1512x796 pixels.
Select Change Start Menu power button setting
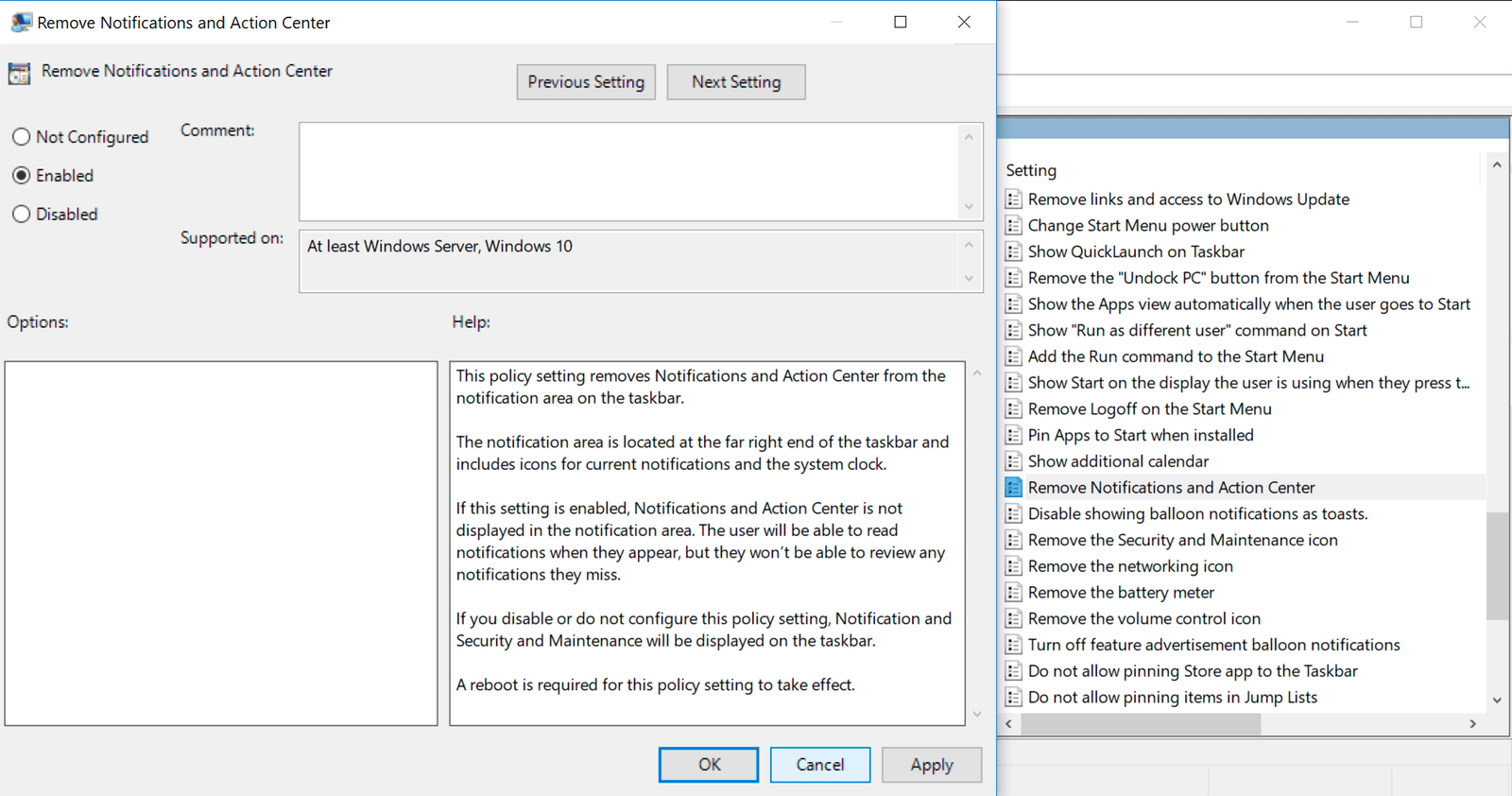(x=1148, y=225)
